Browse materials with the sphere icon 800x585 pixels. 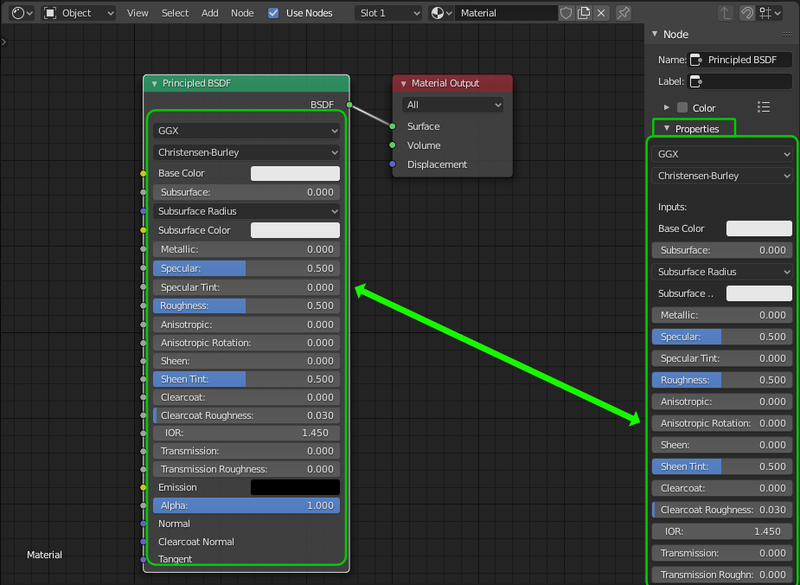pyautogui.click(x=441, y=13)
